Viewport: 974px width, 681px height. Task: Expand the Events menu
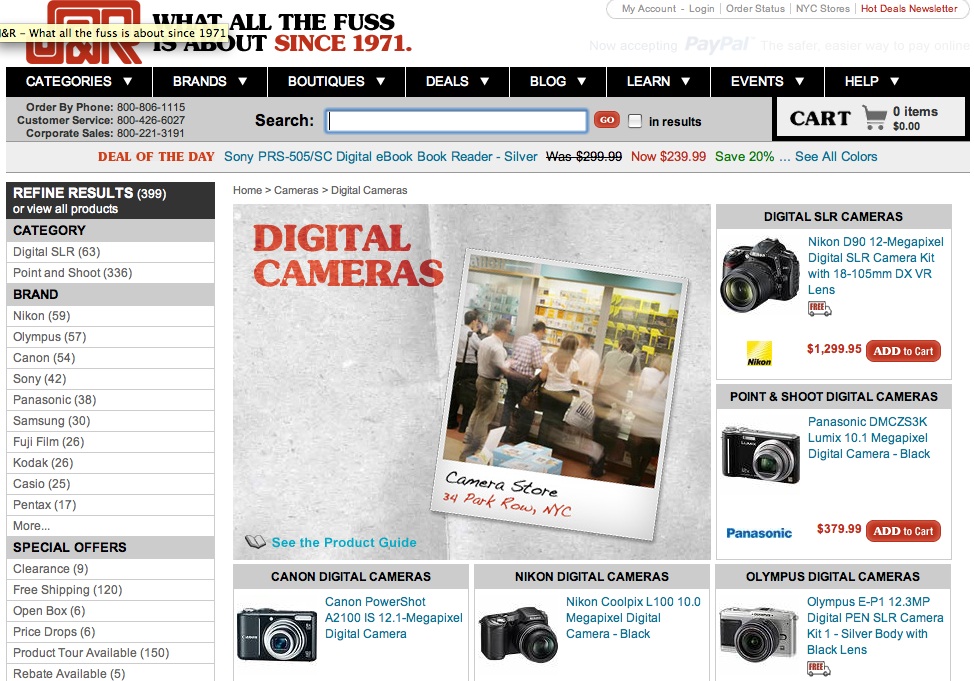coord(767,81)
